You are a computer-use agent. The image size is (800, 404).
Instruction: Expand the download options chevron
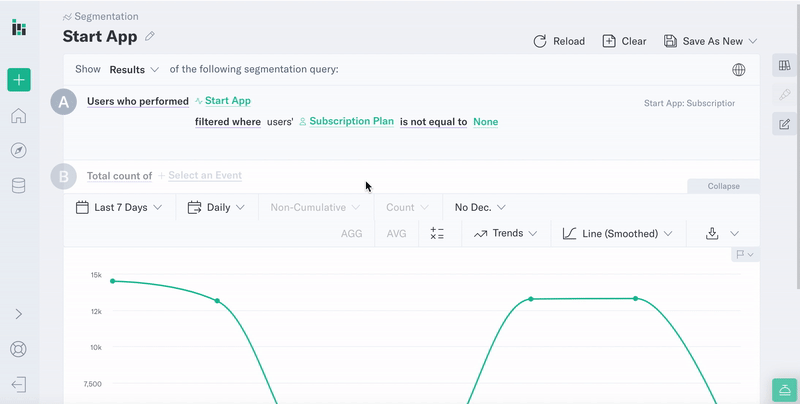click(x=734, y=234)
